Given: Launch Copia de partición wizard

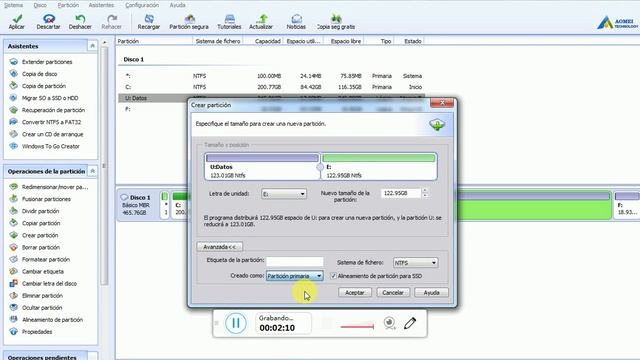Looking at the screenshot, I should tap(44, 86).
